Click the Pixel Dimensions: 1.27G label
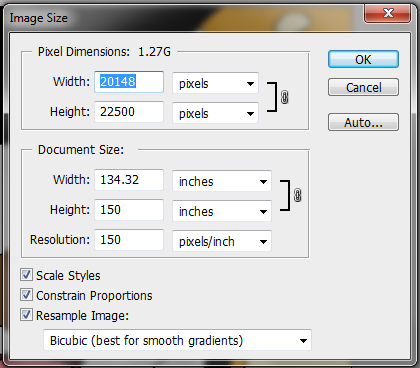Image resolution: width=420 pixels, height=368 pixels. tap(104, 52)
